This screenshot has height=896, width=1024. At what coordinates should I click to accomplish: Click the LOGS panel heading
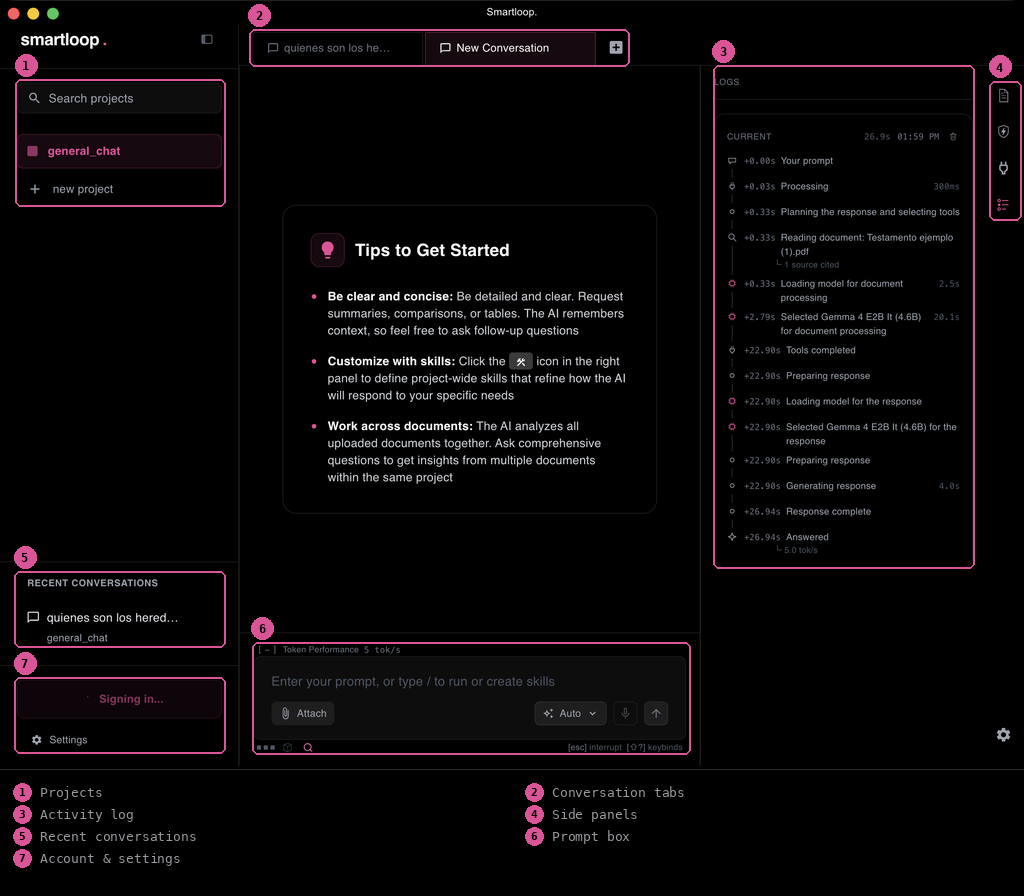click(727, 82)
